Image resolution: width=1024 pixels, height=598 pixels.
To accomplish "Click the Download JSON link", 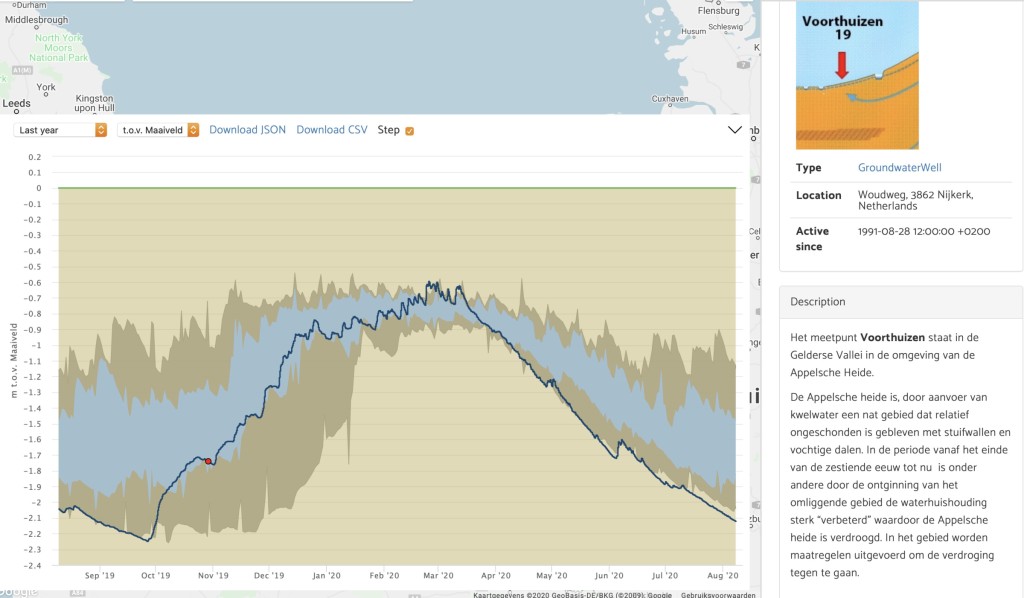I will pos(248,130).
